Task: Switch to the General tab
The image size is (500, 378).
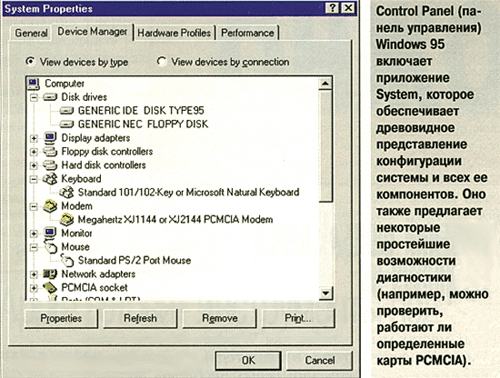Action: click(x=31, y=33)
